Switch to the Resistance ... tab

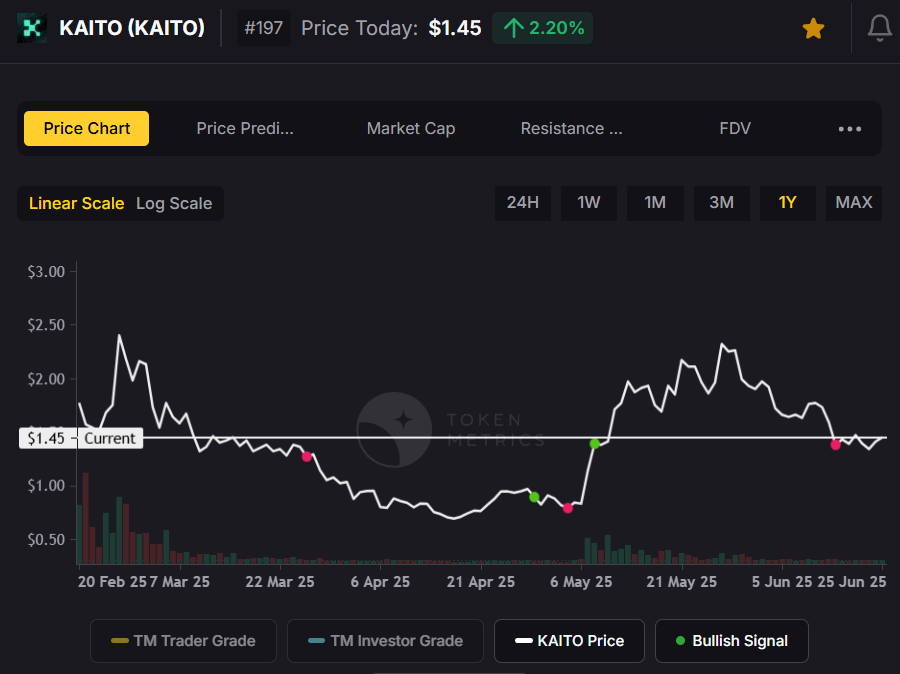(572, 128)
